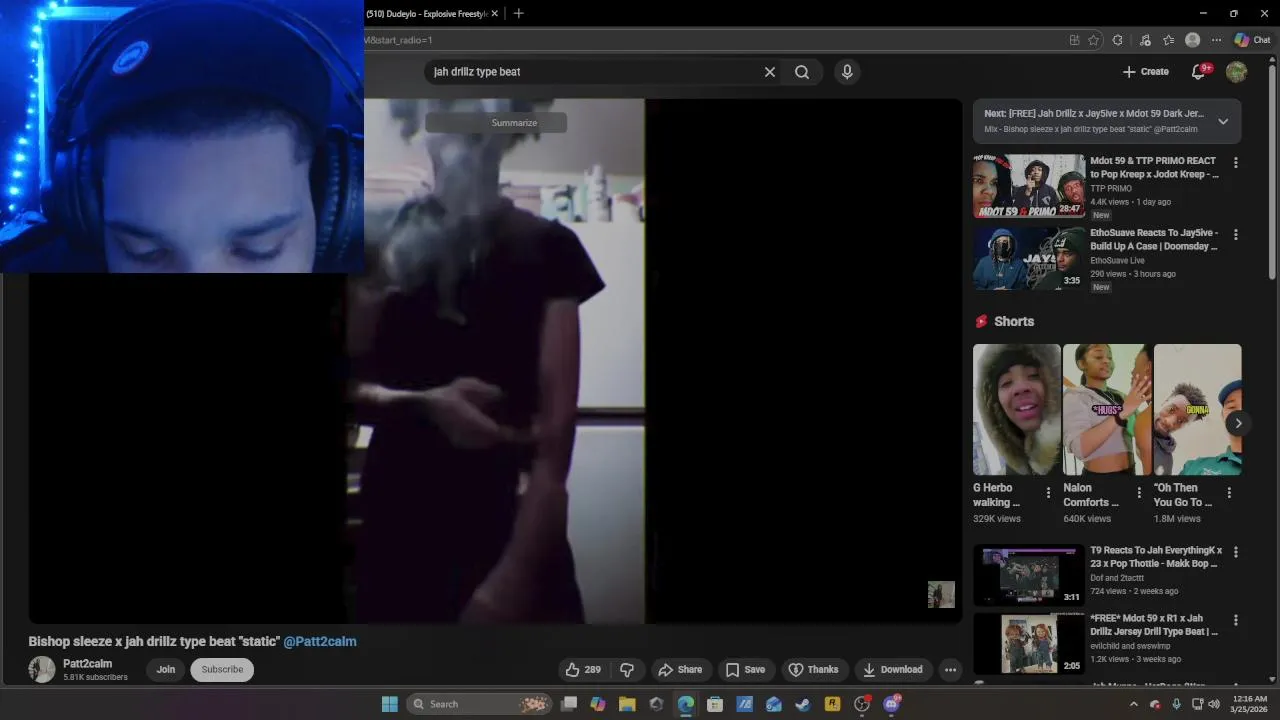Join the Patt2calm channel membership

166,670
